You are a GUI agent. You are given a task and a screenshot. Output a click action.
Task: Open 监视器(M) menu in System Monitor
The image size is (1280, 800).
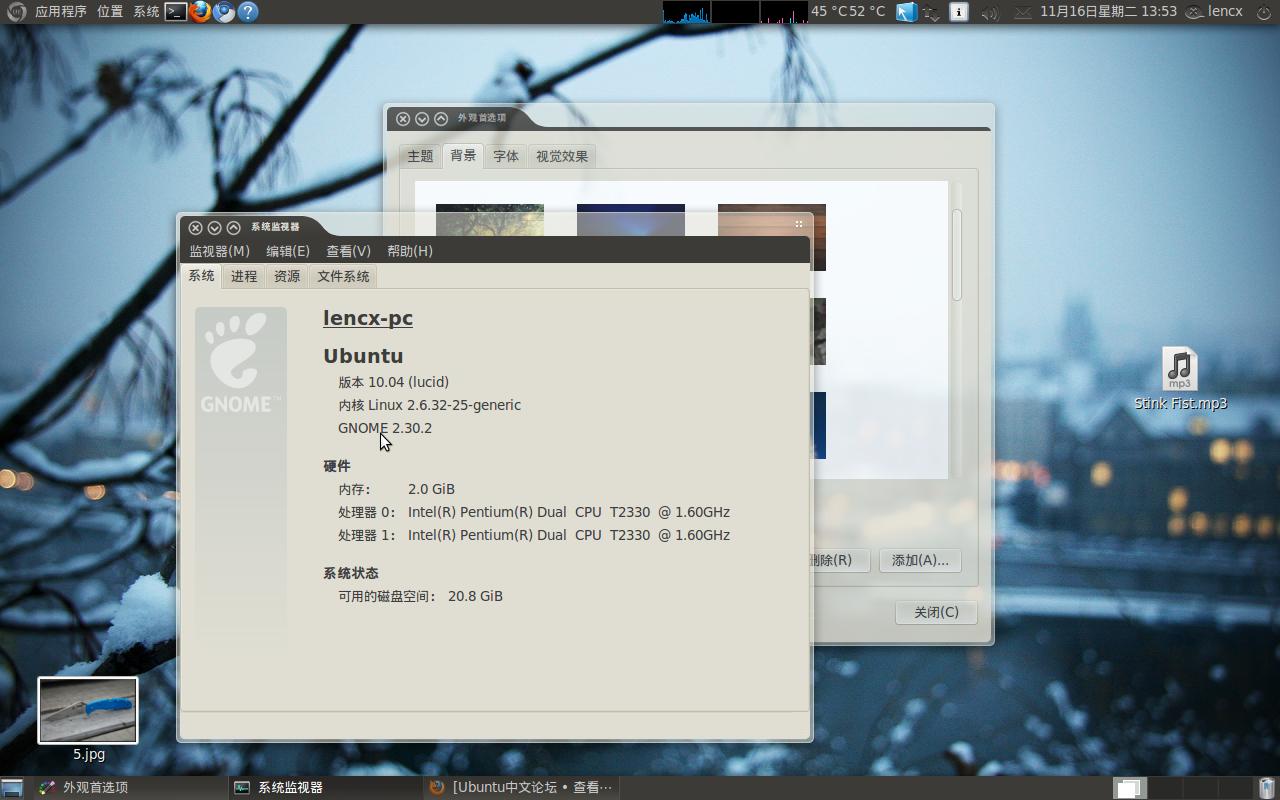coord(220,251)
